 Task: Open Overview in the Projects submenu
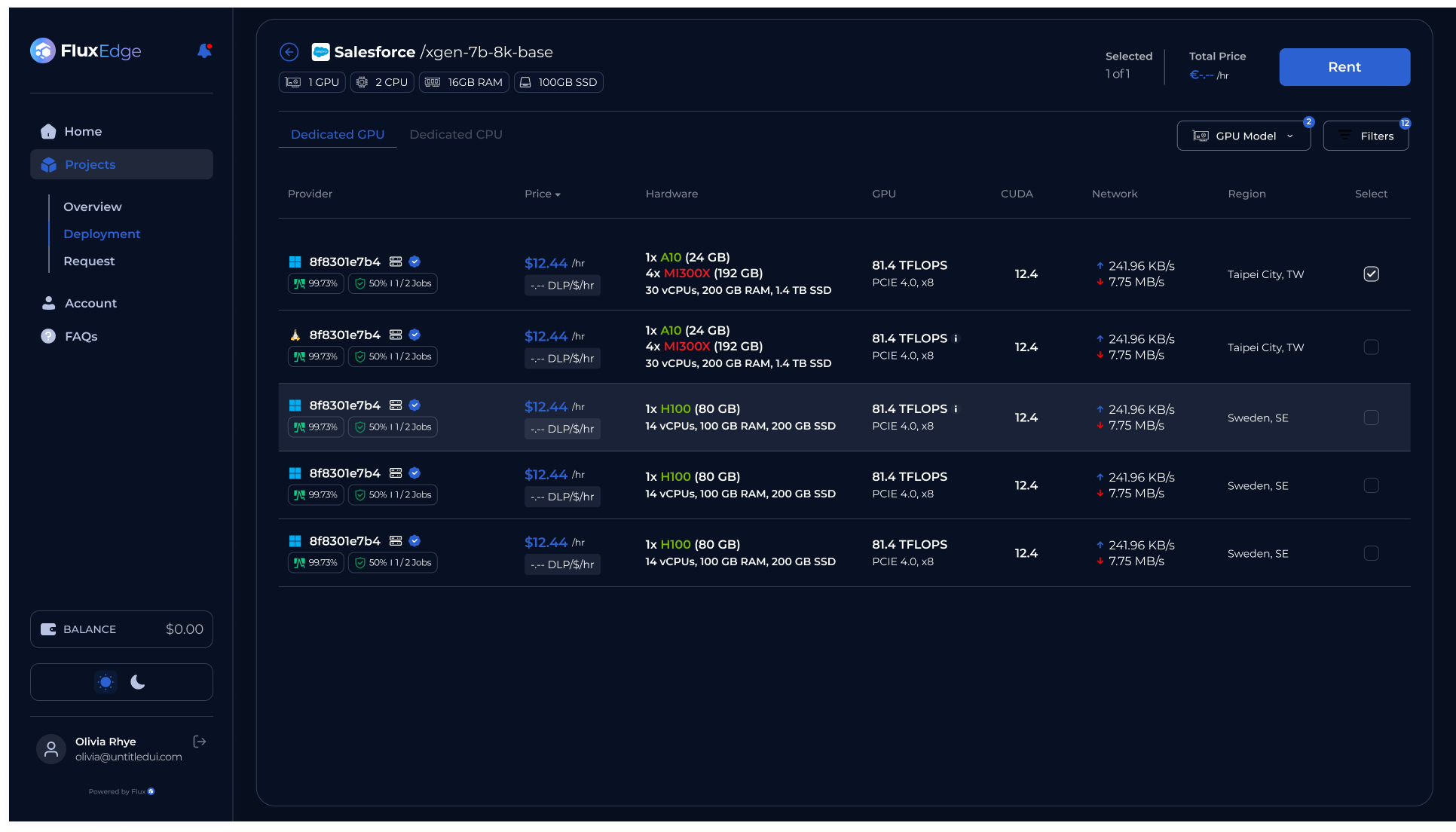(93, 206)
